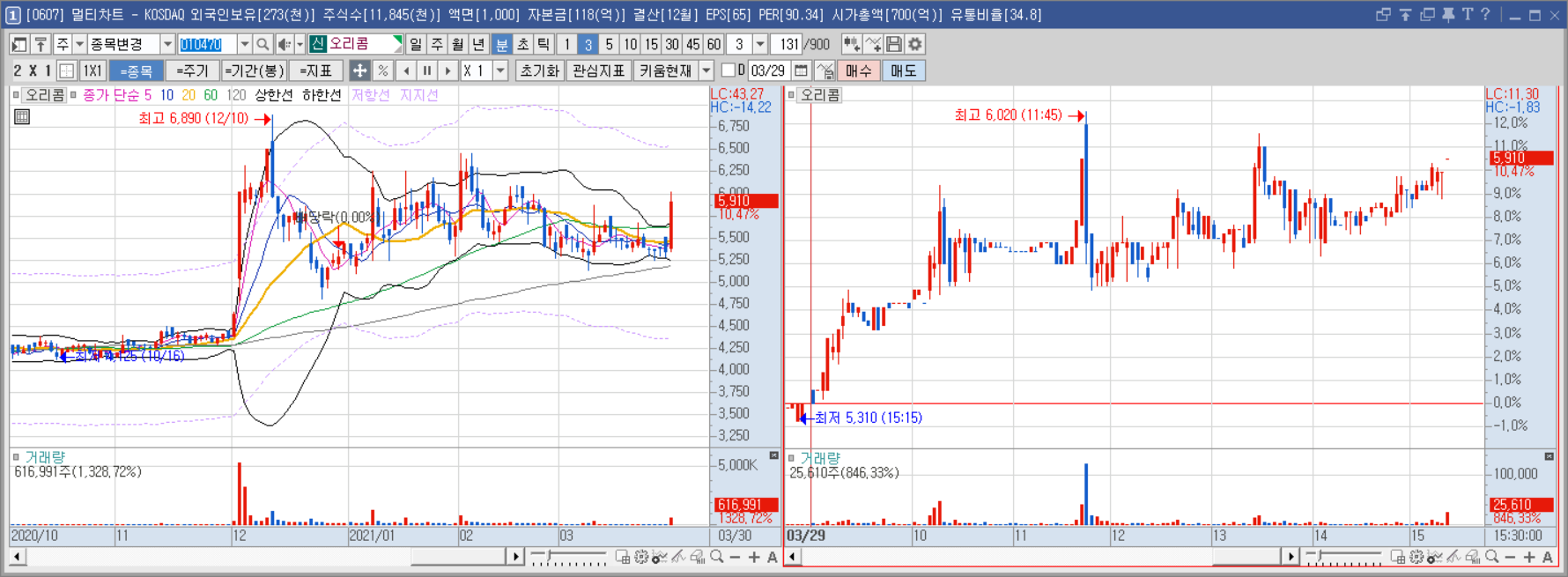Open the X 1 speed dropdown
Image resolution: width=1568 pixels, height=577 pixels.
500,70
